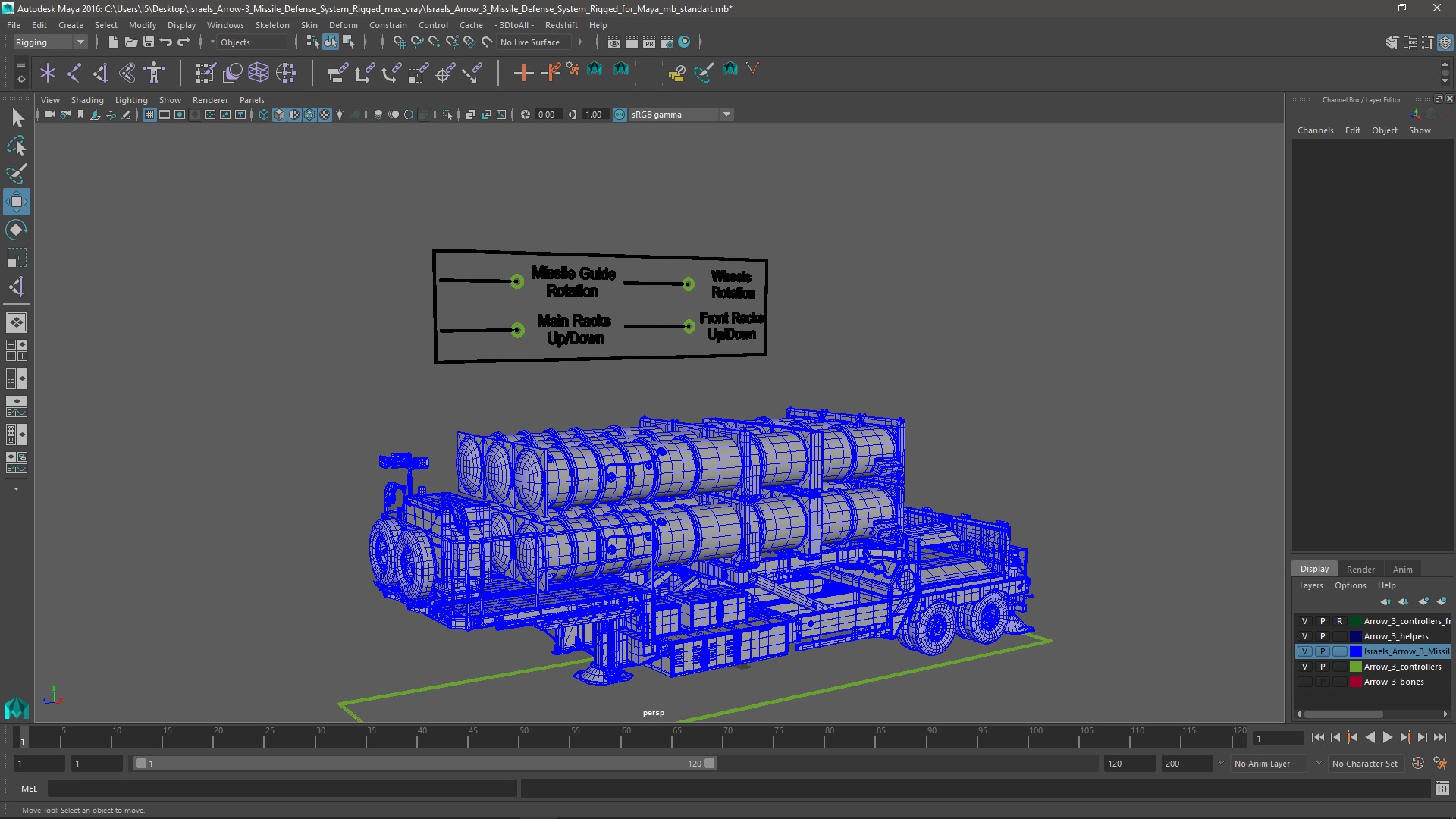1456x819 pixels.
Task: Click the Set Key plus shelf icon
Action: click(x=523, y=73)
